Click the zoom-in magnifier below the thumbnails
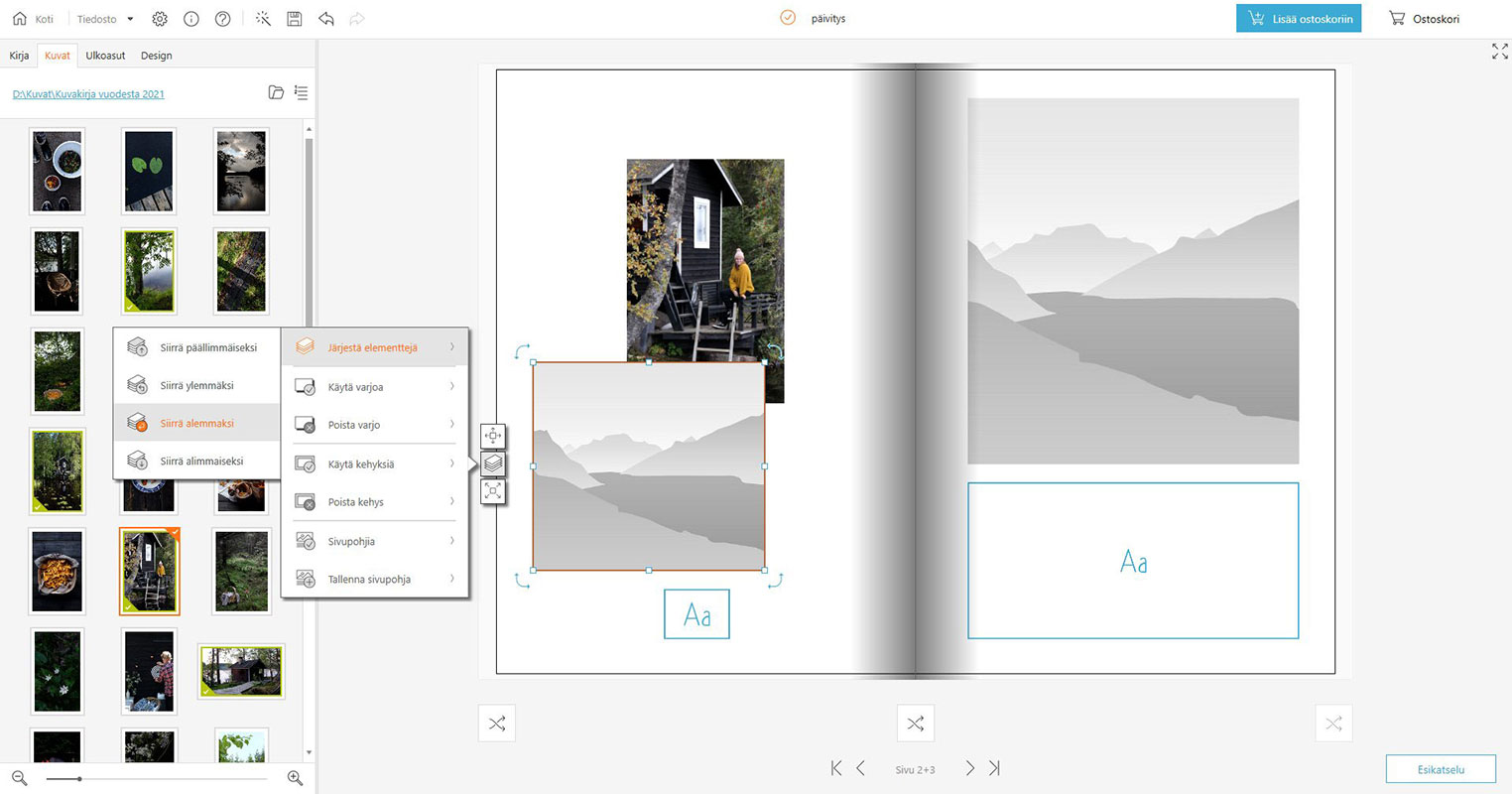Screen dimensions: 1512x794 point(295,778)
